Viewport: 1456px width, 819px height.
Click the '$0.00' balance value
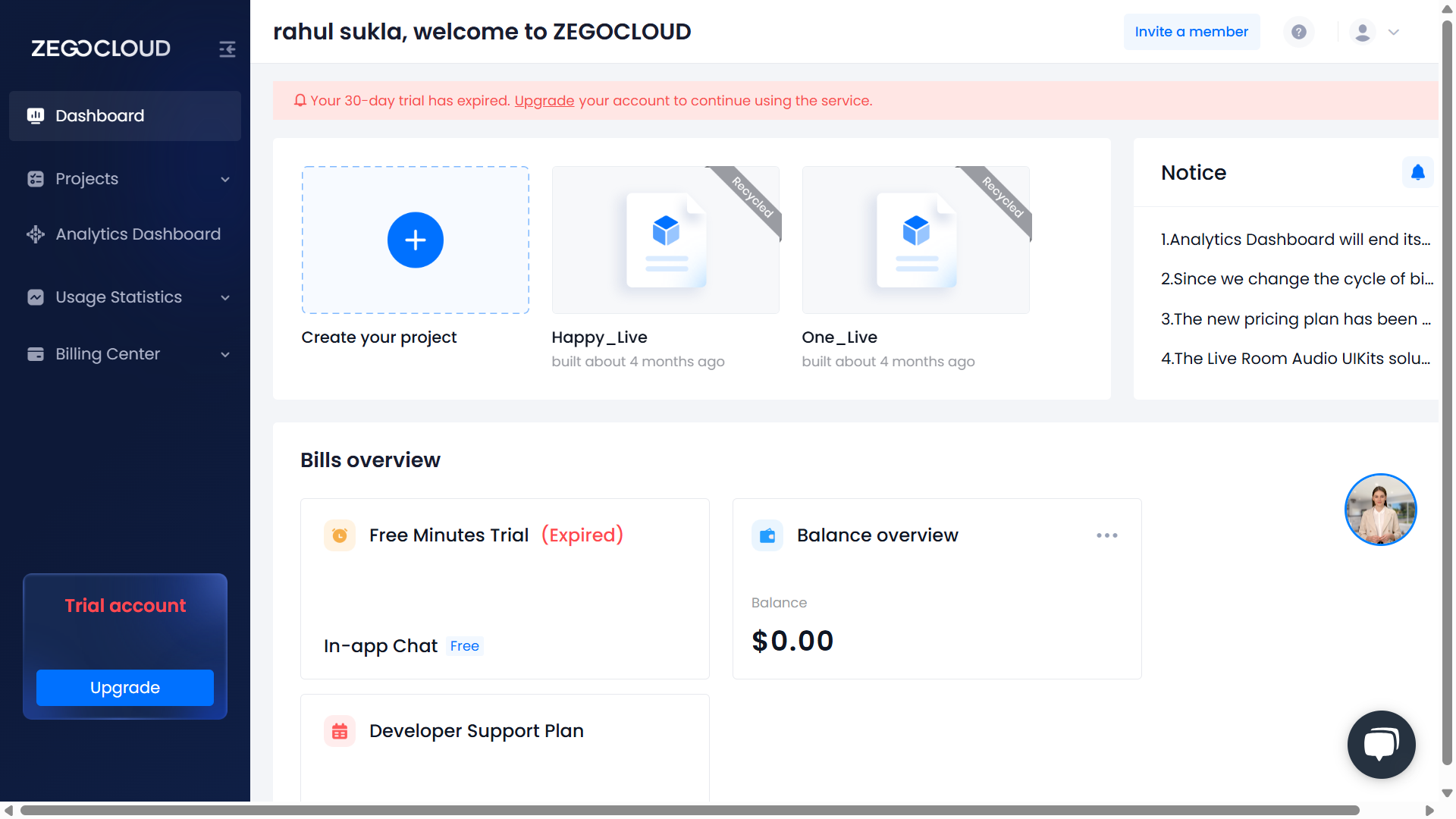coord(792,641)
